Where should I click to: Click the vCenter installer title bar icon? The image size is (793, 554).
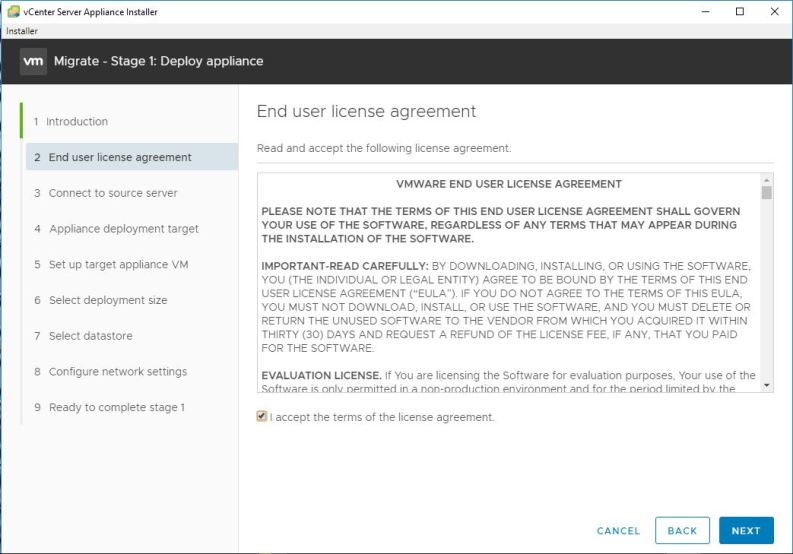(x=12, y=11)
